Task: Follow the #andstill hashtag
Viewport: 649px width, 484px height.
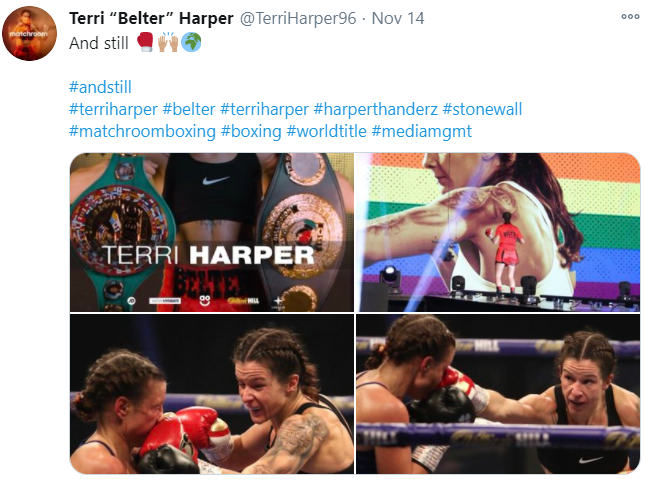Action: tap(100, 87)
